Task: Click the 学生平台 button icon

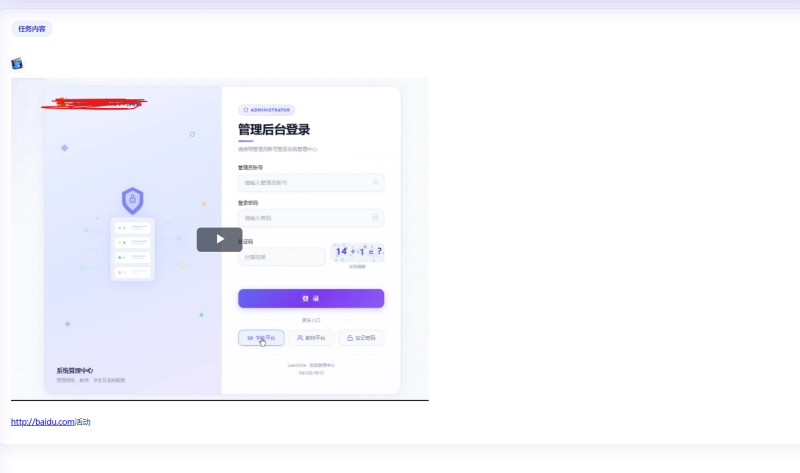Action: [249, 338]
